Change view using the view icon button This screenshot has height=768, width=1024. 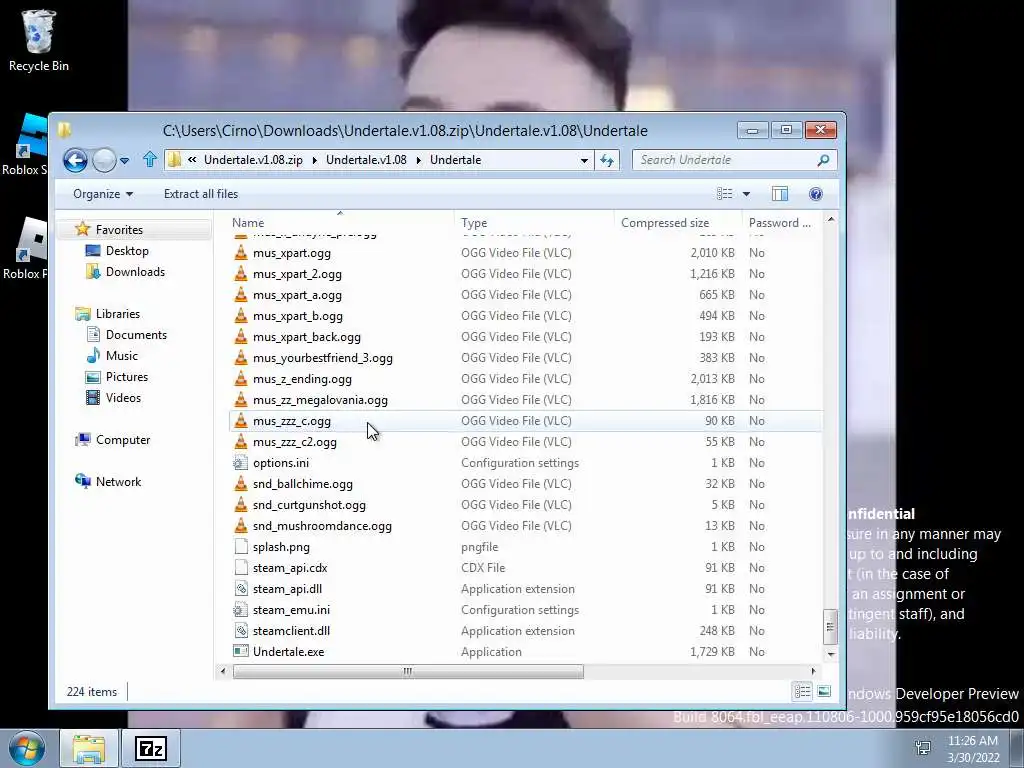tap(724, 194)
